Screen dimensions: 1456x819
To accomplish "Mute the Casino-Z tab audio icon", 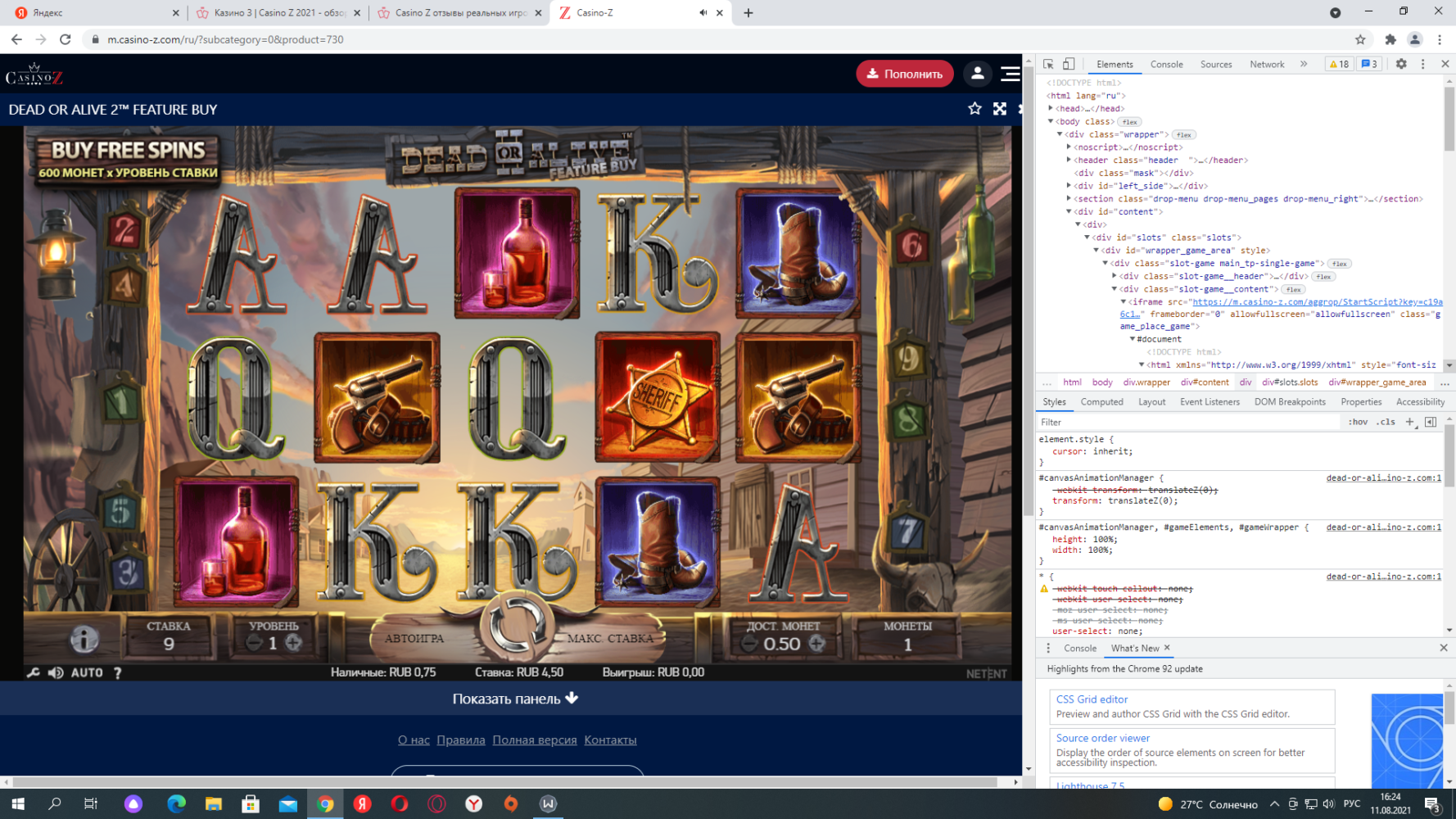I will 703,13.
